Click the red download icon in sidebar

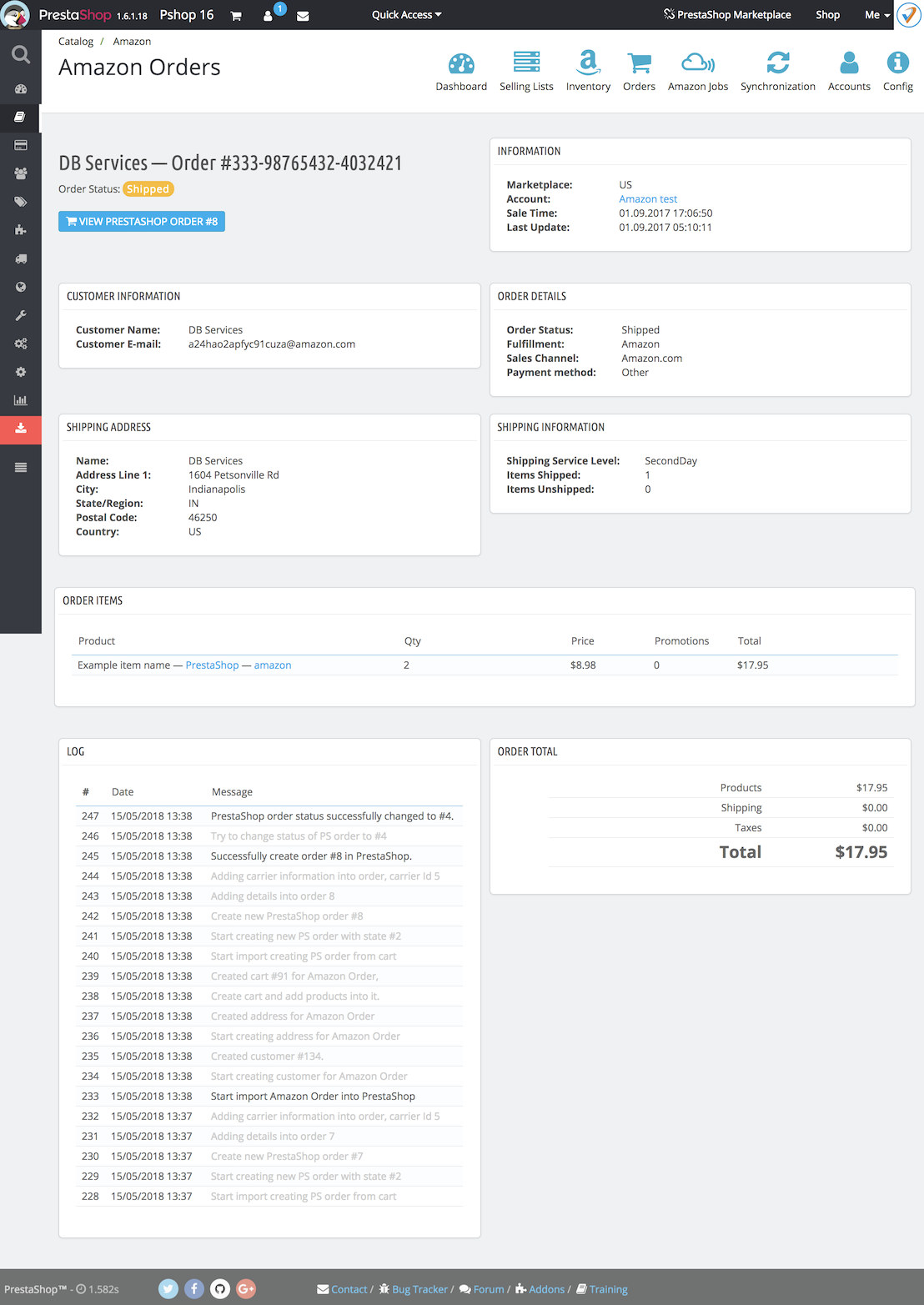tap(21, 429)
